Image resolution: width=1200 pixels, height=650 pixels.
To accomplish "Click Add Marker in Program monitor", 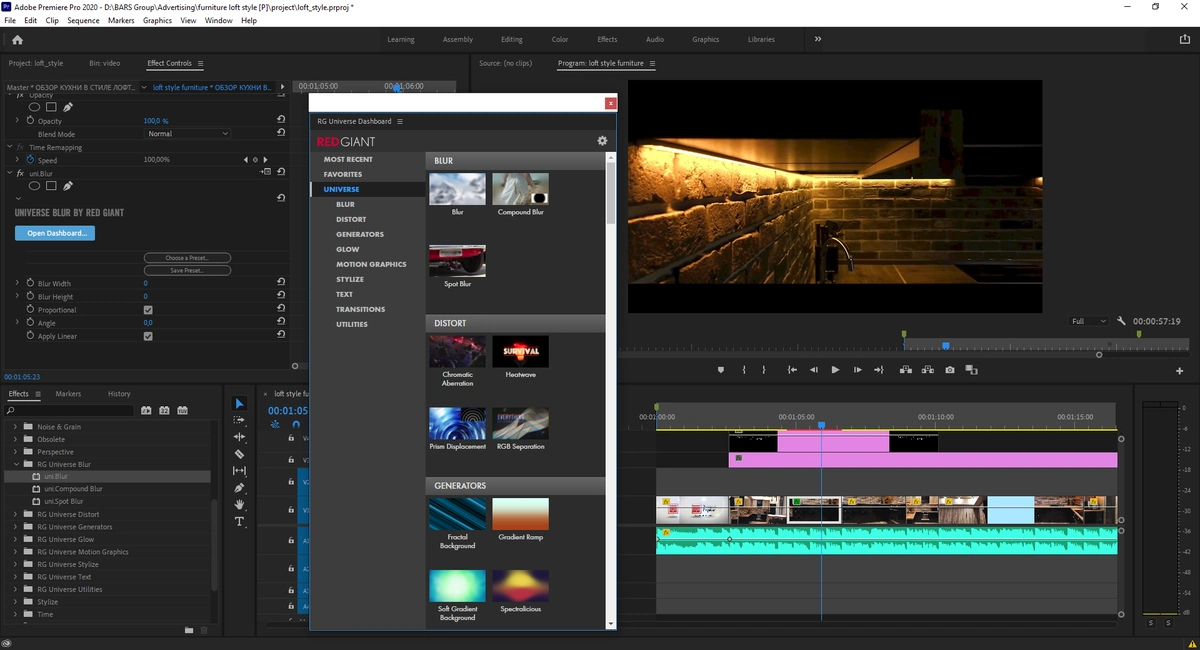I will [x=720, y=370].
